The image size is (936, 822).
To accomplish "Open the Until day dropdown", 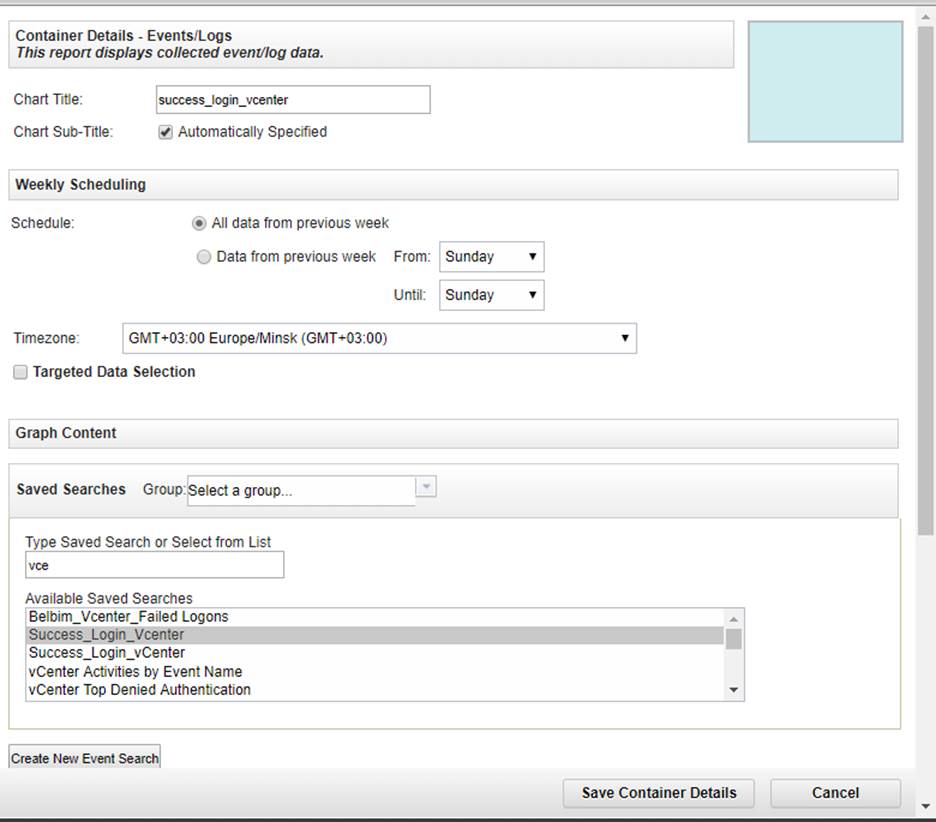I will point(491,295).
